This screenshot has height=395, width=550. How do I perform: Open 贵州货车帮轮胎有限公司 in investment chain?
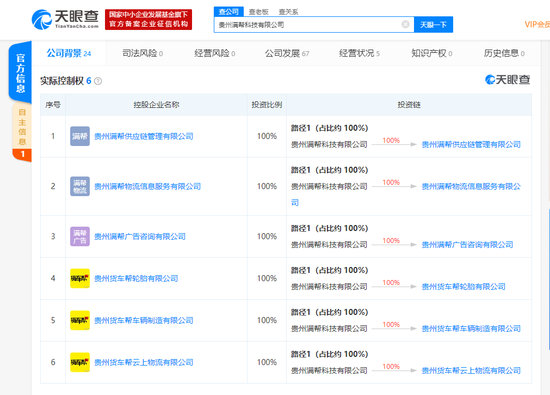(463, 287)
